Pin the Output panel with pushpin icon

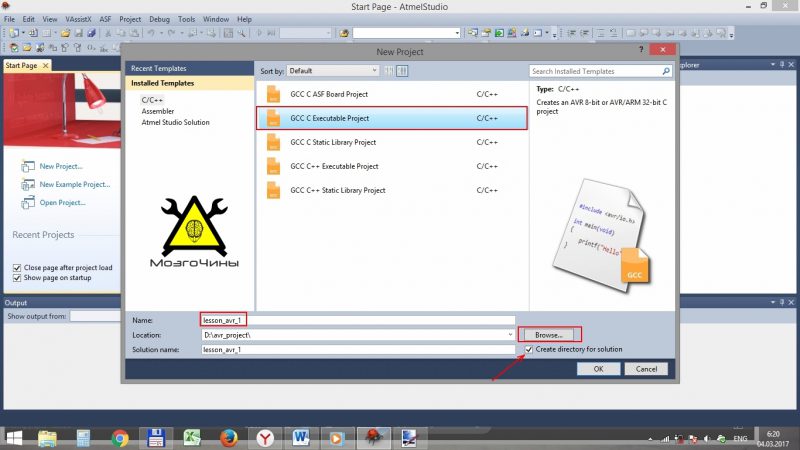point(782,302)
